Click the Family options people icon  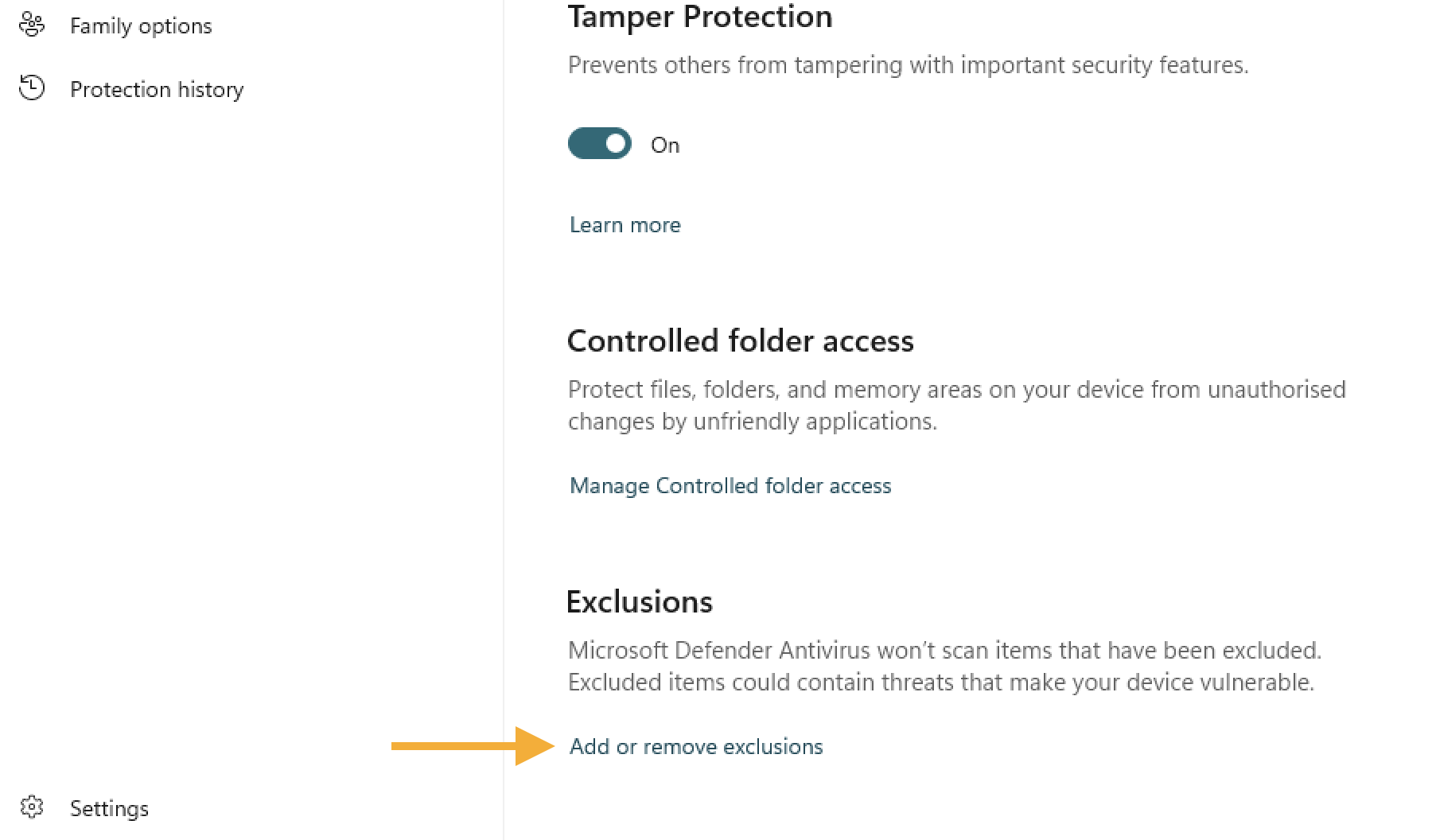32,25
